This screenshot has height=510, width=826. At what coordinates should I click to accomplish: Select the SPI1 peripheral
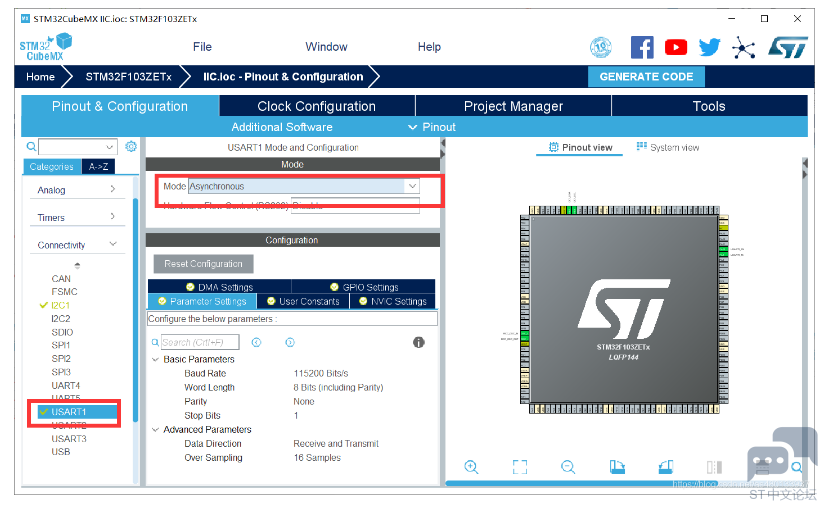(x=61, y=345)
